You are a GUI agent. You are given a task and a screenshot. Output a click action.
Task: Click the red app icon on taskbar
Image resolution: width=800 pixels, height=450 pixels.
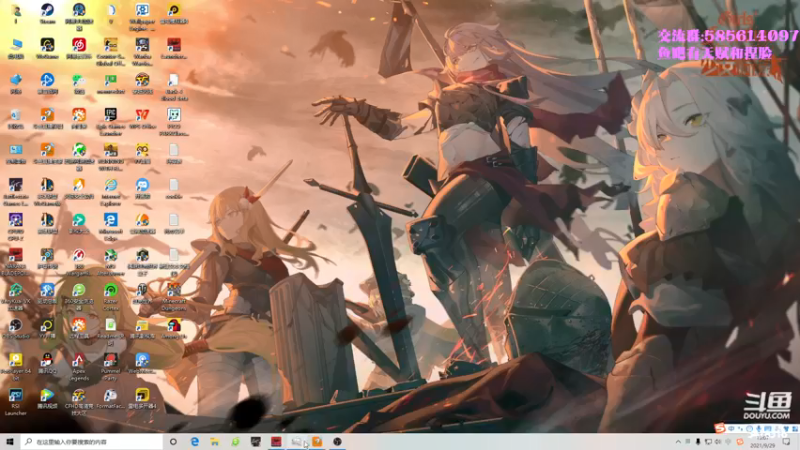coord(276,442)
